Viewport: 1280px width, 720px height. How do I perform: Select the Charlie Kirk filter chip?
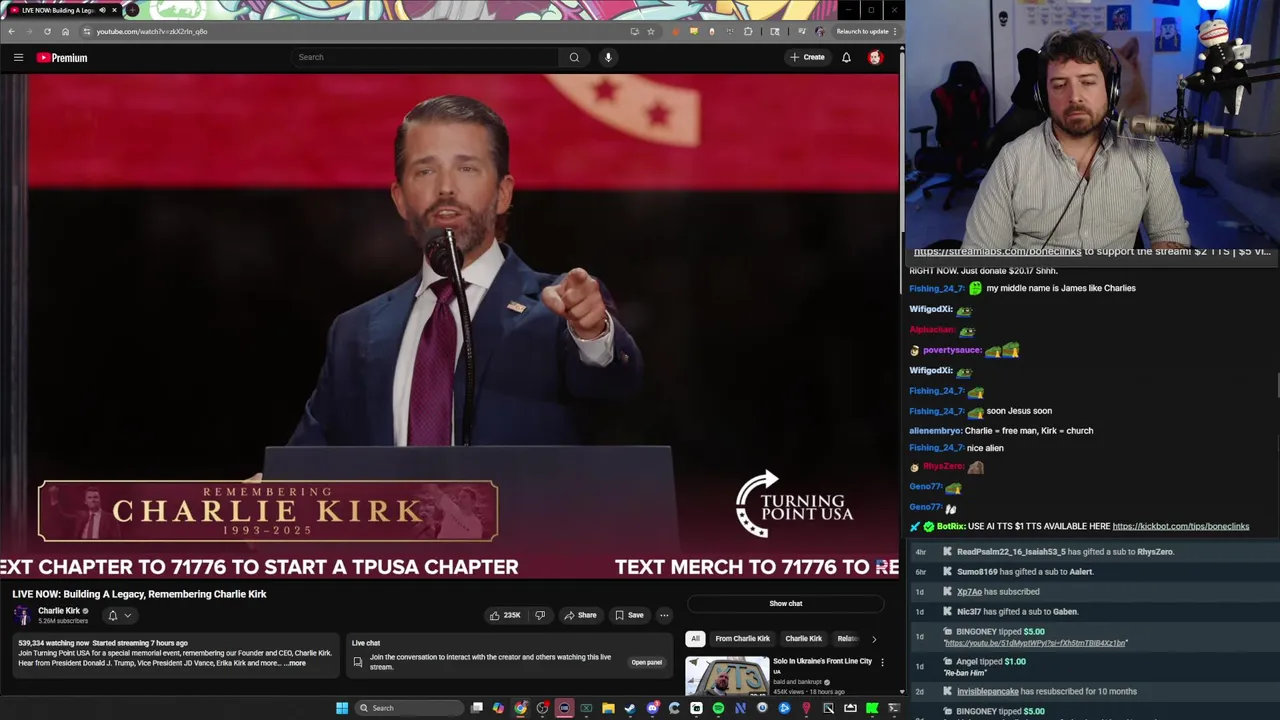tap(803, 638)
